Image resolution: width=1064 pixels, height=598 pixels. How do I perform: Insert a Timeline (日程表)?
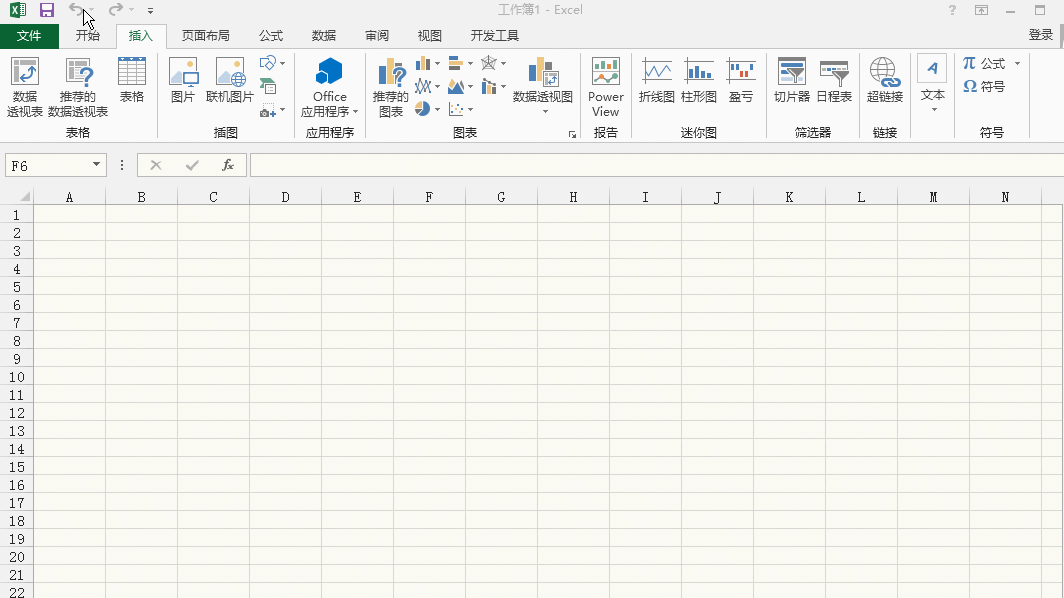click(x=834, y=80)
